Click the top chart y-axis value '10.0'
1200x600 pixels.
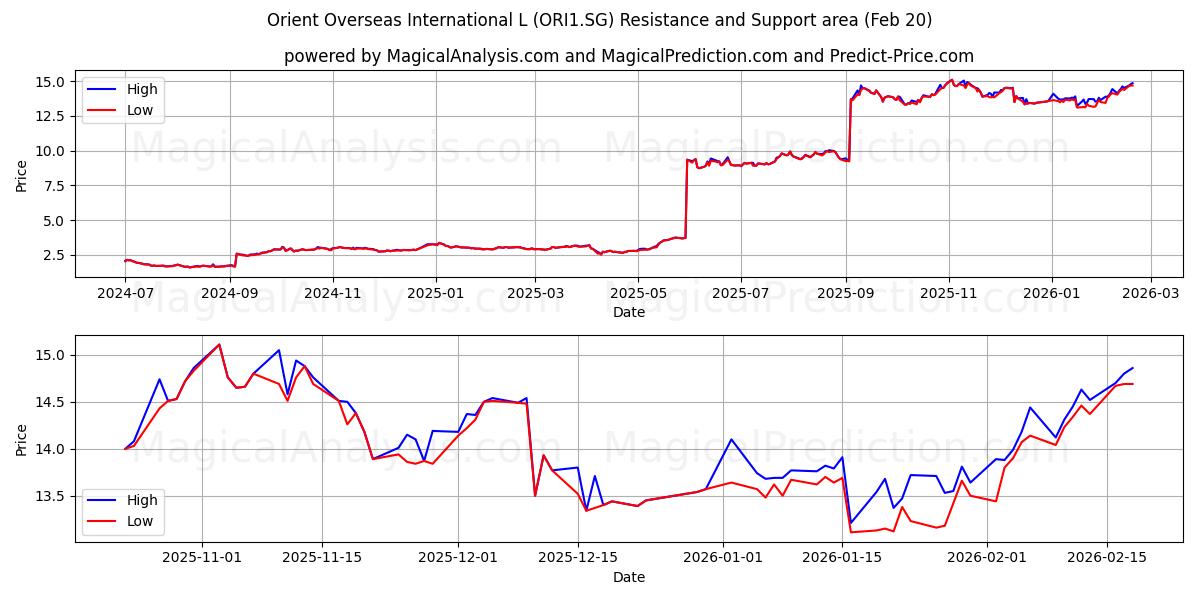[52, 151]
